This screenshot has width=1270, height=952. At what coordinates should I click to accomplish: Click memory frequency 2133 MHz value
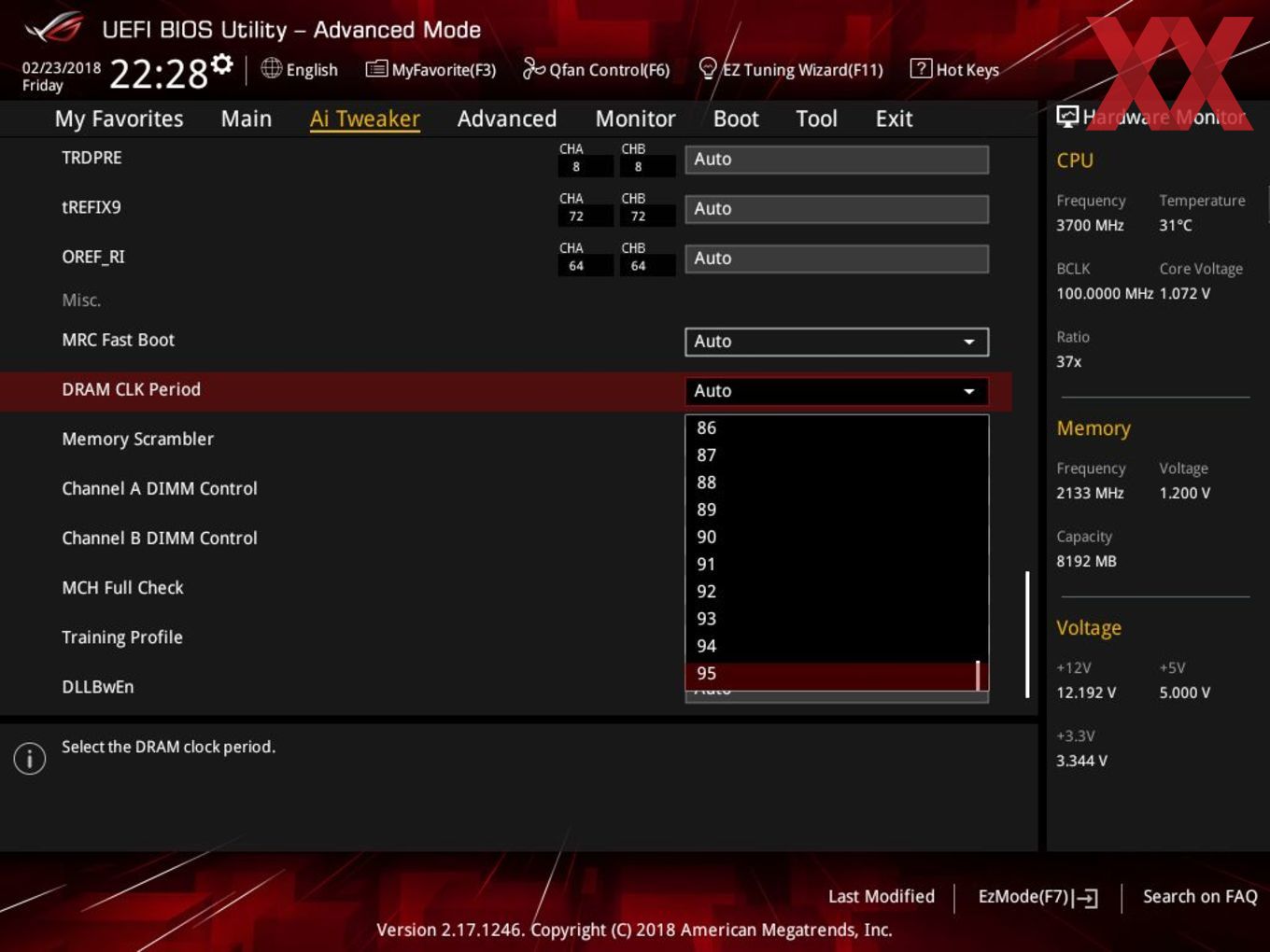[1090, 493]
